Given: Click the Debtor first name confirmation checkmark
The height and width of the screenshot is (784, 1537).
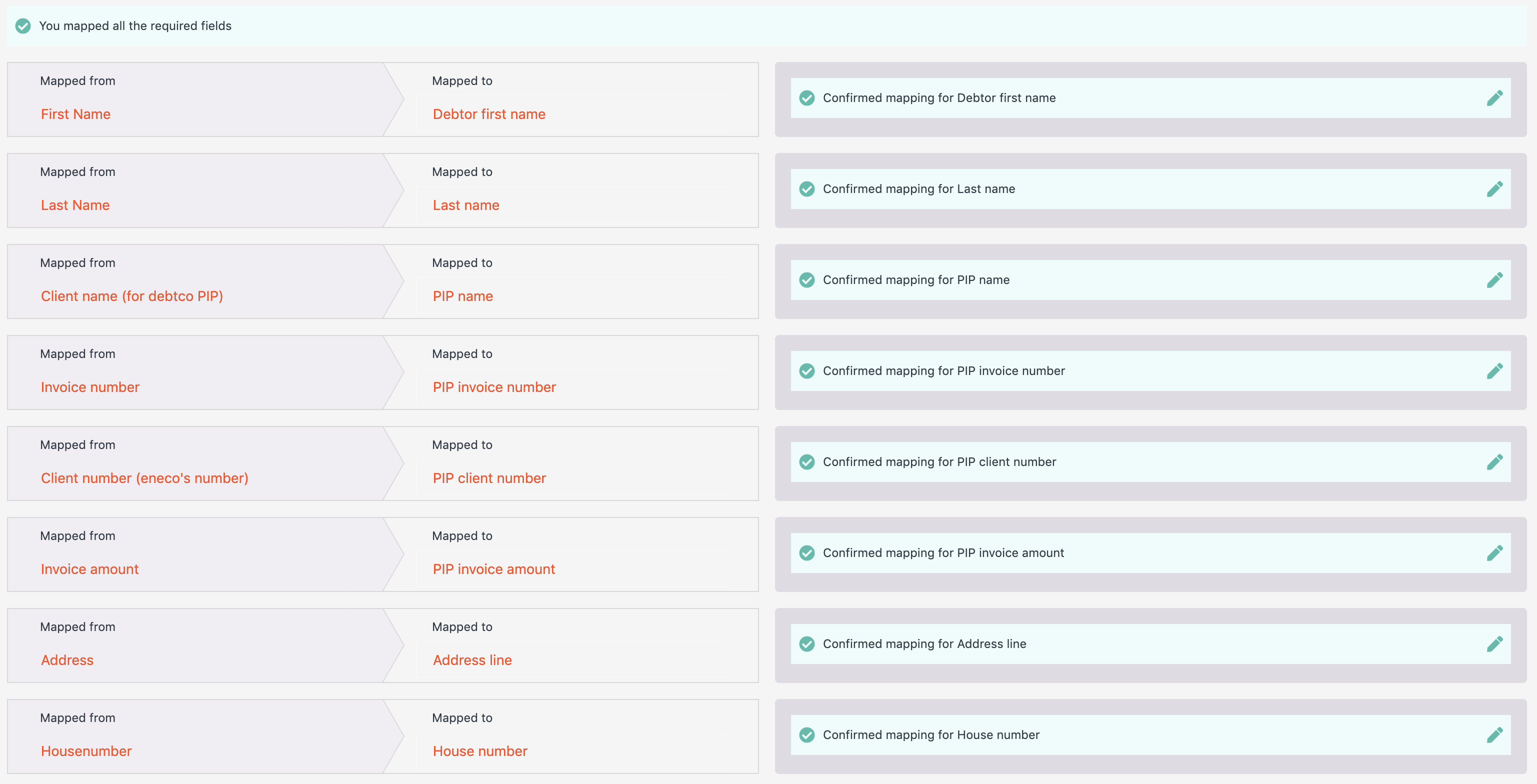Looking at the screenshot, I should pos(806,98).
